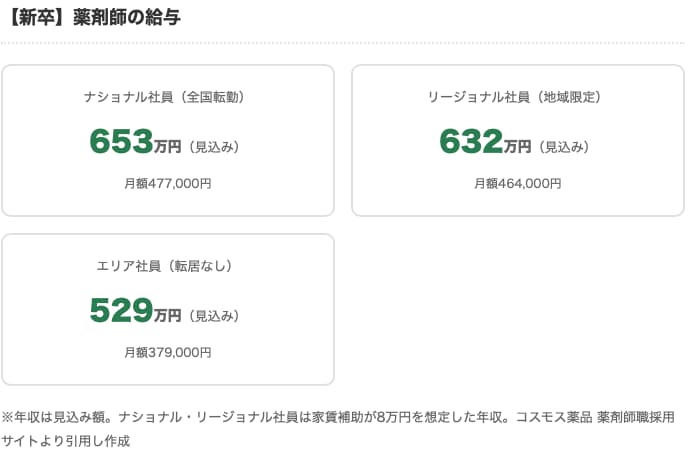Click the 万円 unit beside 632
Viewport: 692px width, 460px height.
518,147
